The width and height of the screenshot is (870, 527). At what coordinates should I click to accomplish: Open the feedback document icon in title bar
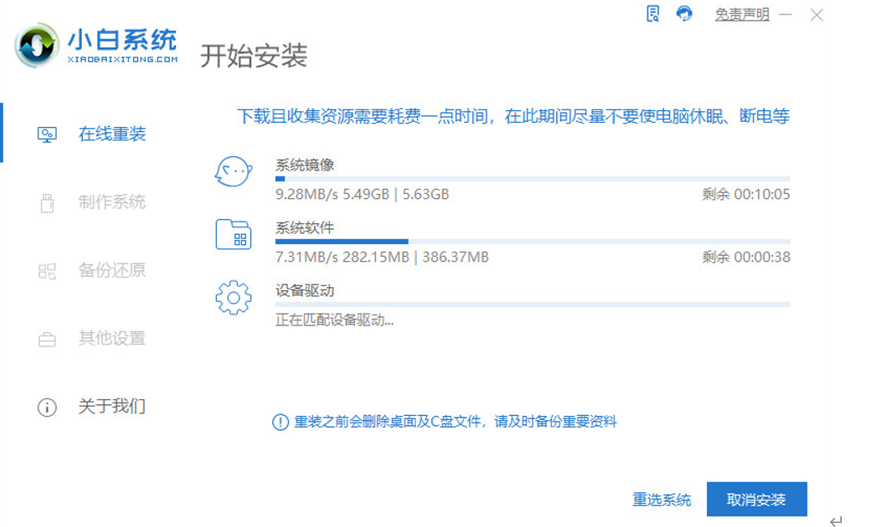pos(653,13)
